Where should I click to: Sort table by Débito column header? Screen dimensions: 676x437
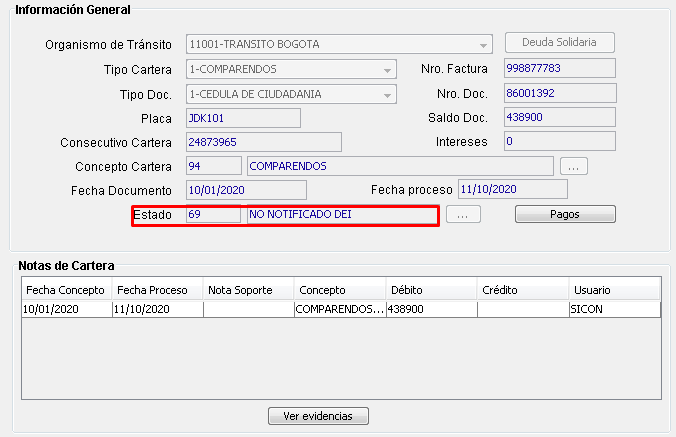tap(431, 290)
